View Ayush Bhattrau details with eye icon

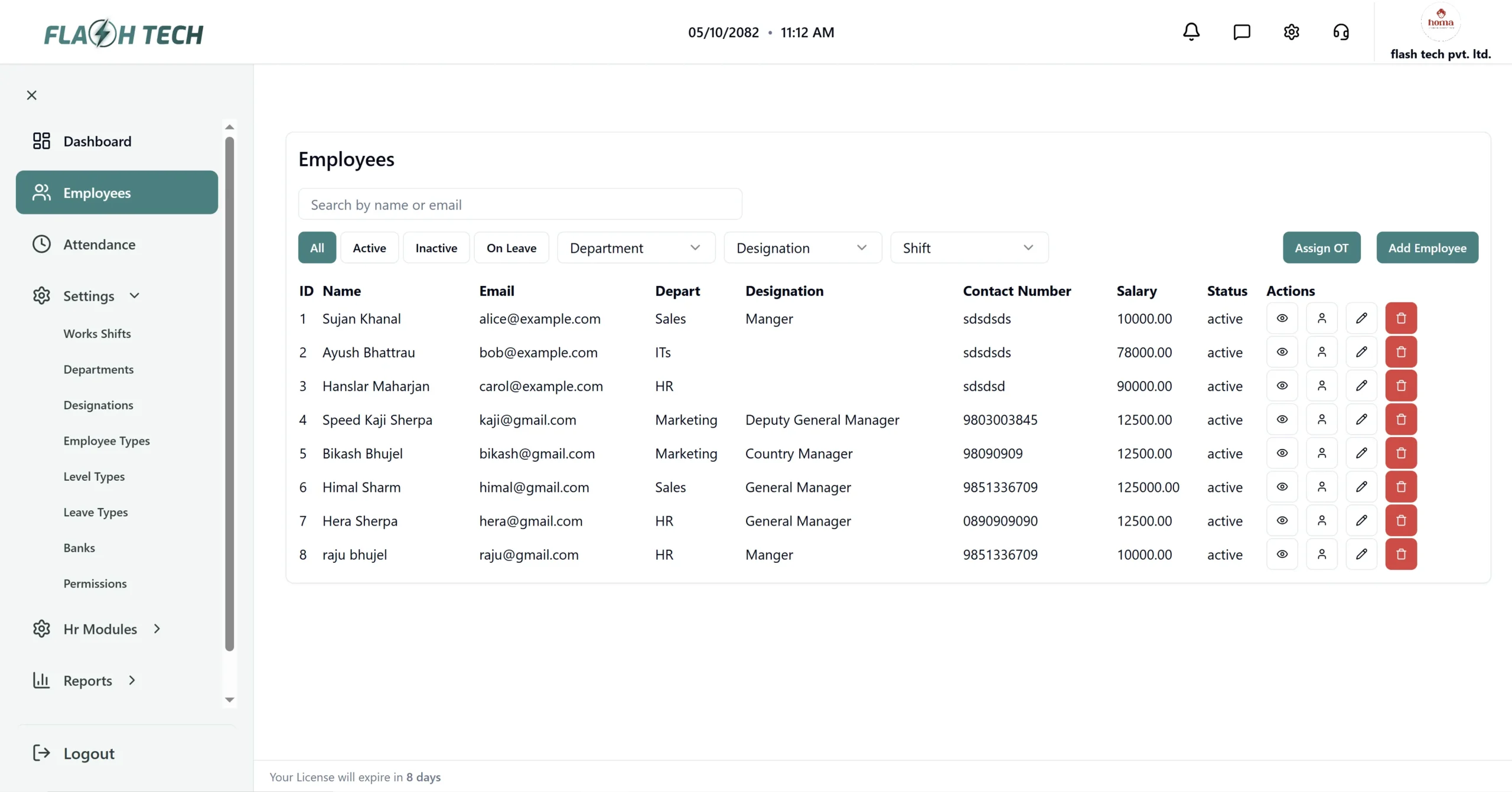(1282, 352)
